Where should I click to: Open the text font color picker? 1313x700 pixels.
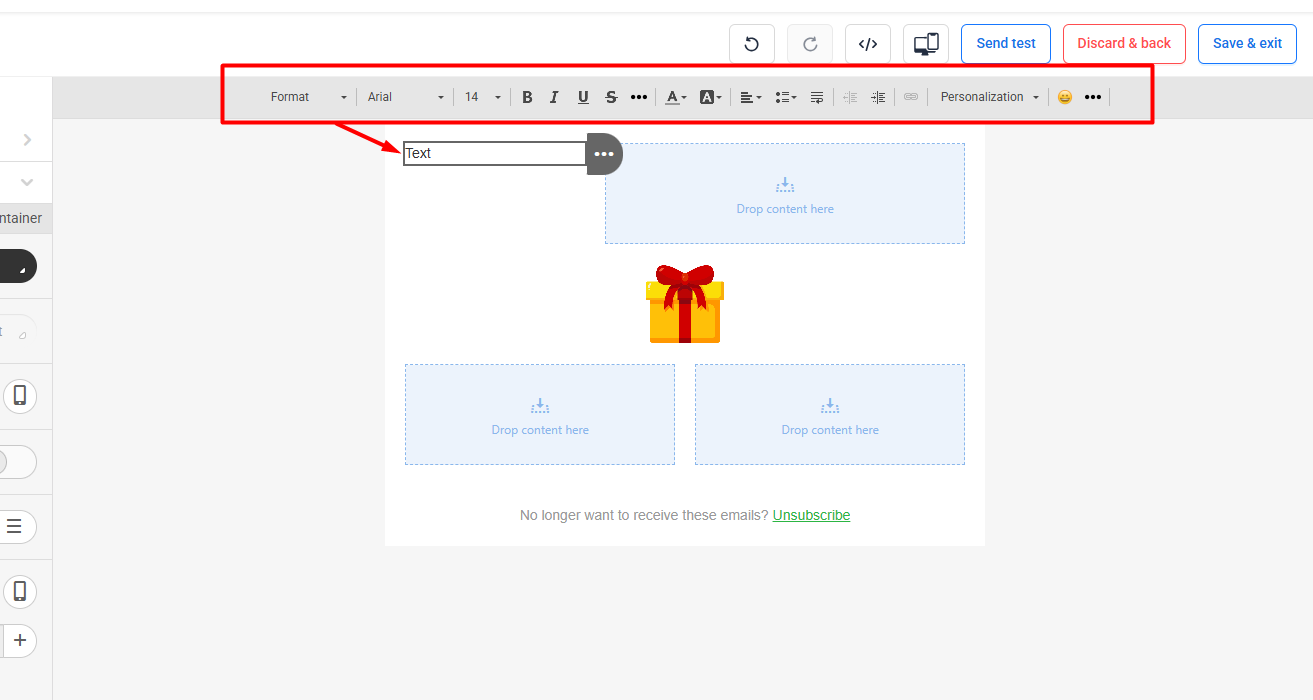[x=676, y=97]
